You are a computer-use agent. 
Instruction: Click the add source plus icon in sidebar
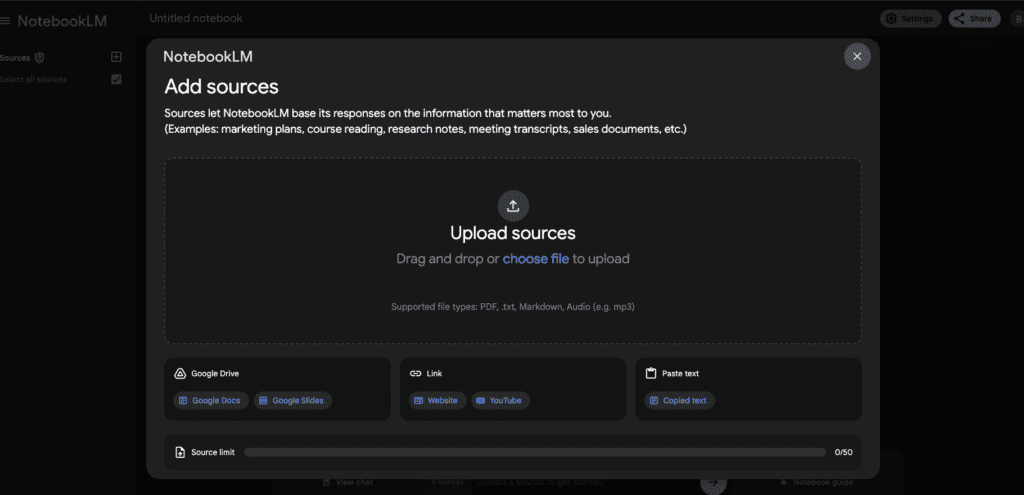(x=116, y=57)
